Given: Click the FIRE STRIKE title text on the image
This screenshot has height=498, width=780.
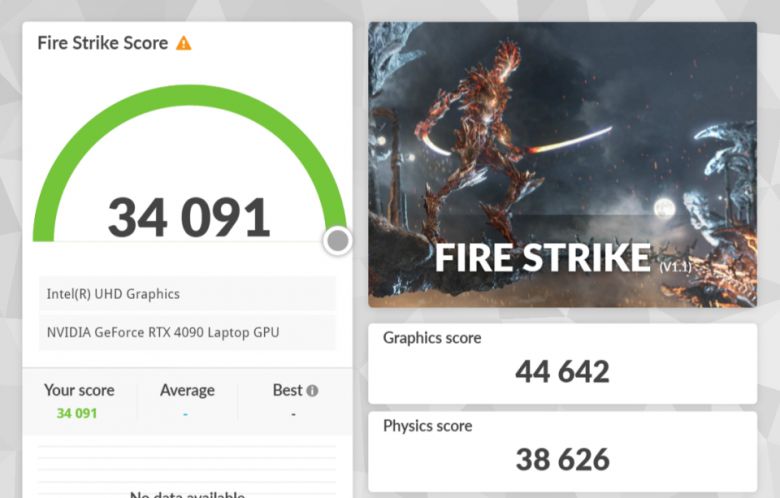Looking at the screenshot, I should tap(542, 258).
